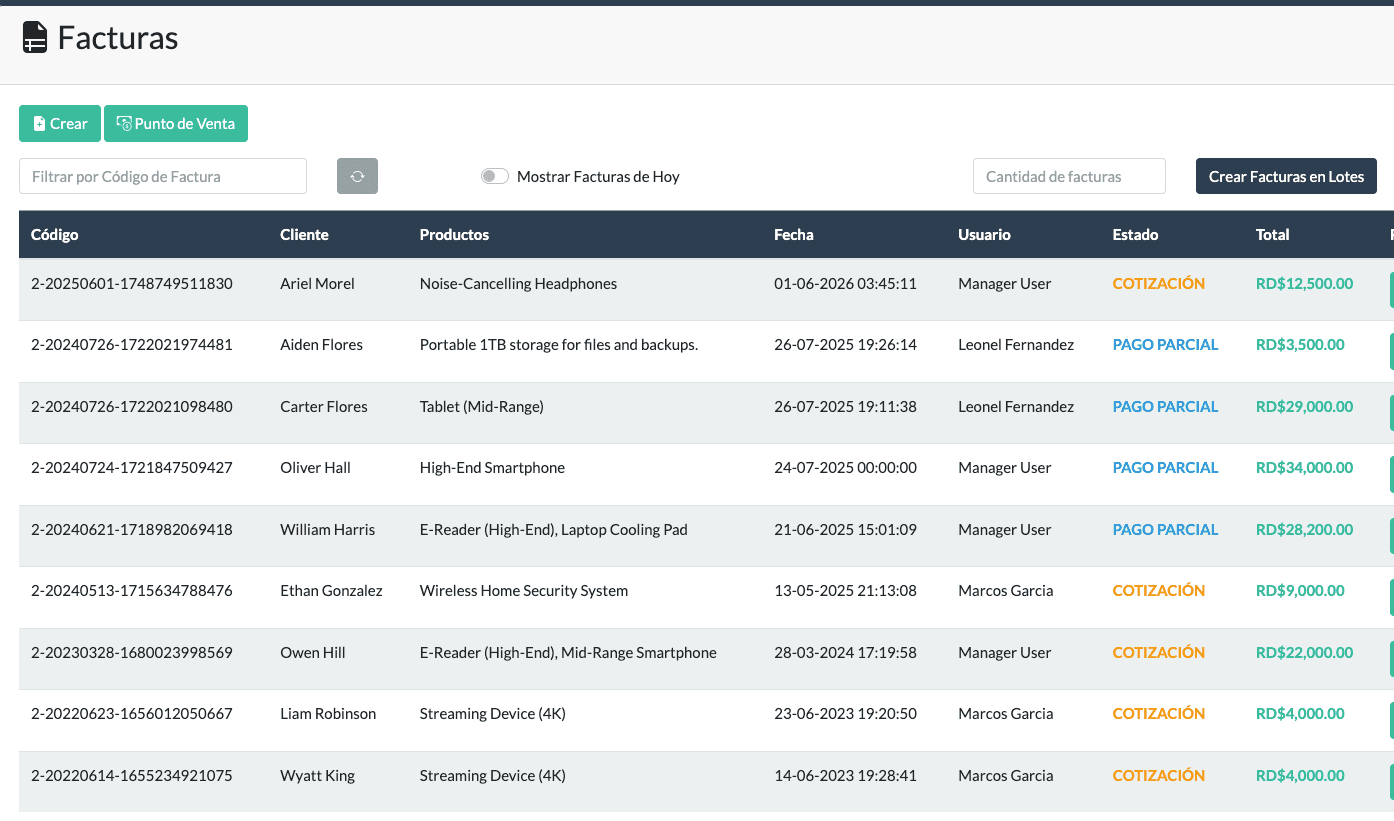Click the Cliente column header
Image resolution: width=1394 pixels, height=821 pixels.
[x=304, y=235]
